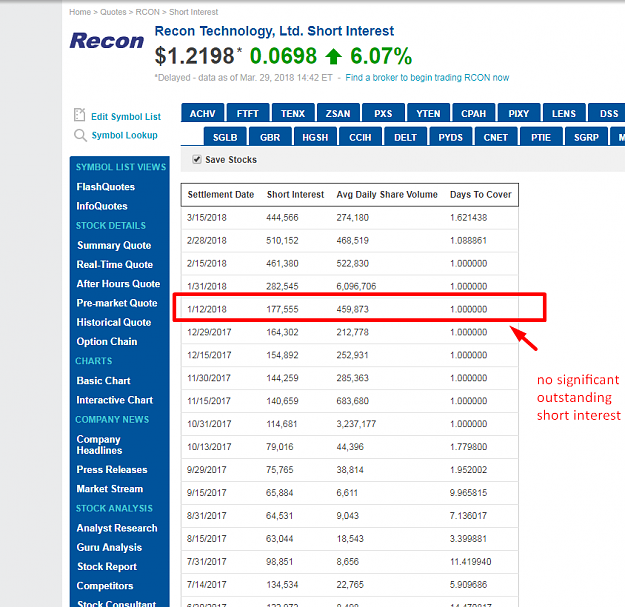This screenshot has height=607, width=625.
Task: Go to Quotes breadcrumb
Action: point(113,12)
